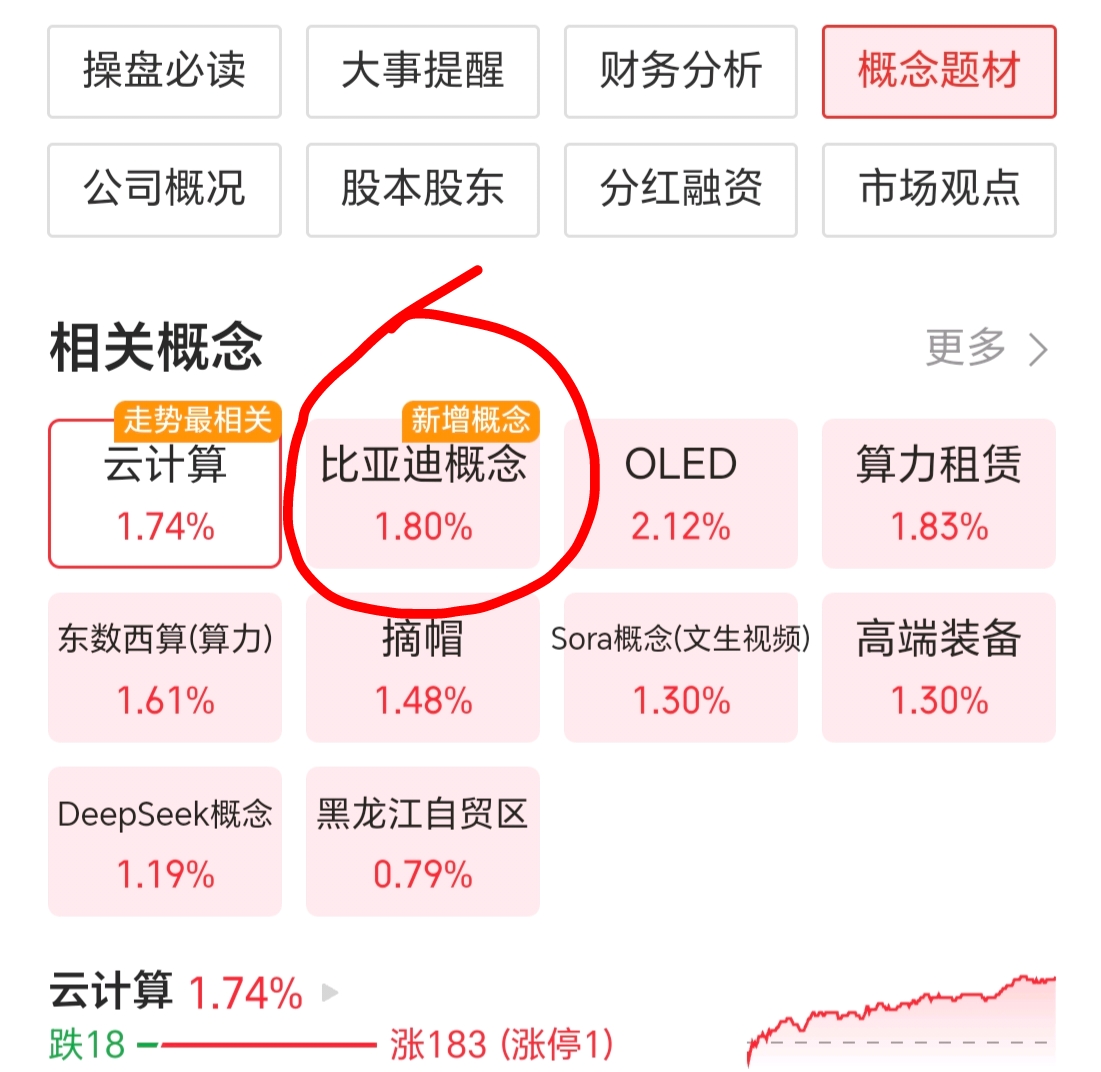Open the 比亚迪概念 concept tile

click(423, 494)
